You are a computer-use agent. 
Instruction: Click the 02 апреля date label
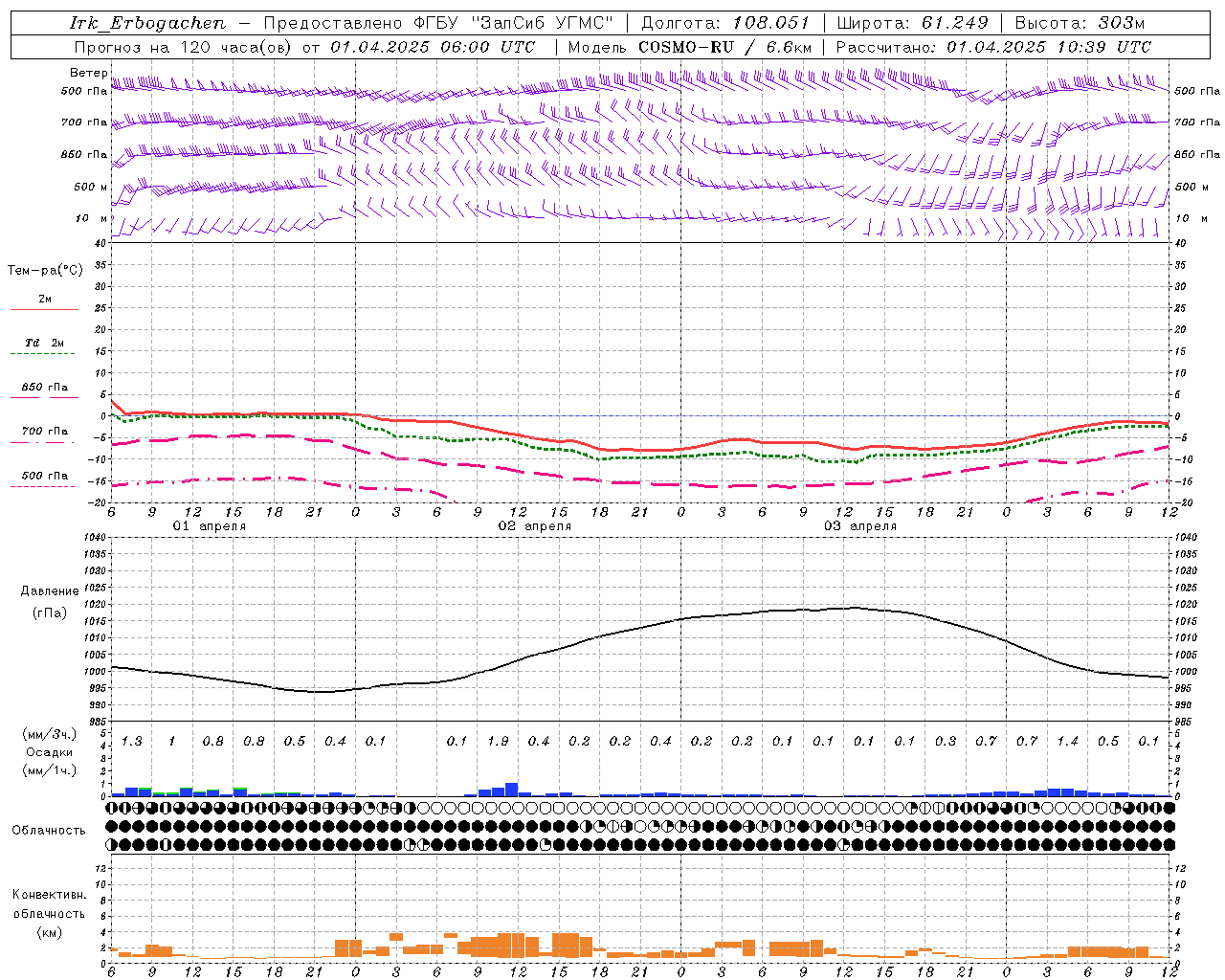[x=535, y=526]
